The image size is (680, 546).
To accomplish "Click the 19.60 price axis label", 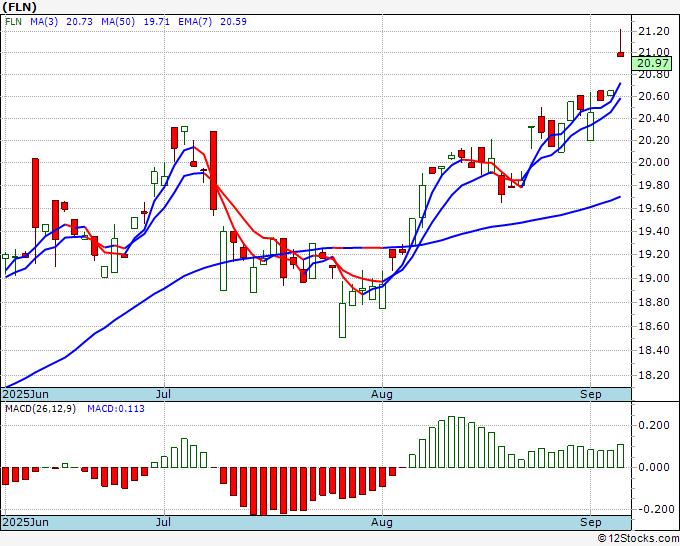I will coord(654,209).
